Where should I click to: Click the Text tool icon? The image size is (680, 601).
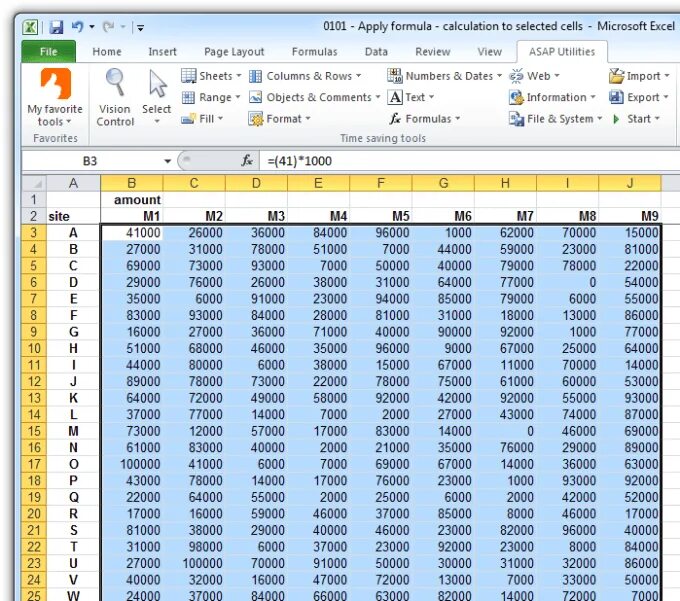(x=395, y=97)
